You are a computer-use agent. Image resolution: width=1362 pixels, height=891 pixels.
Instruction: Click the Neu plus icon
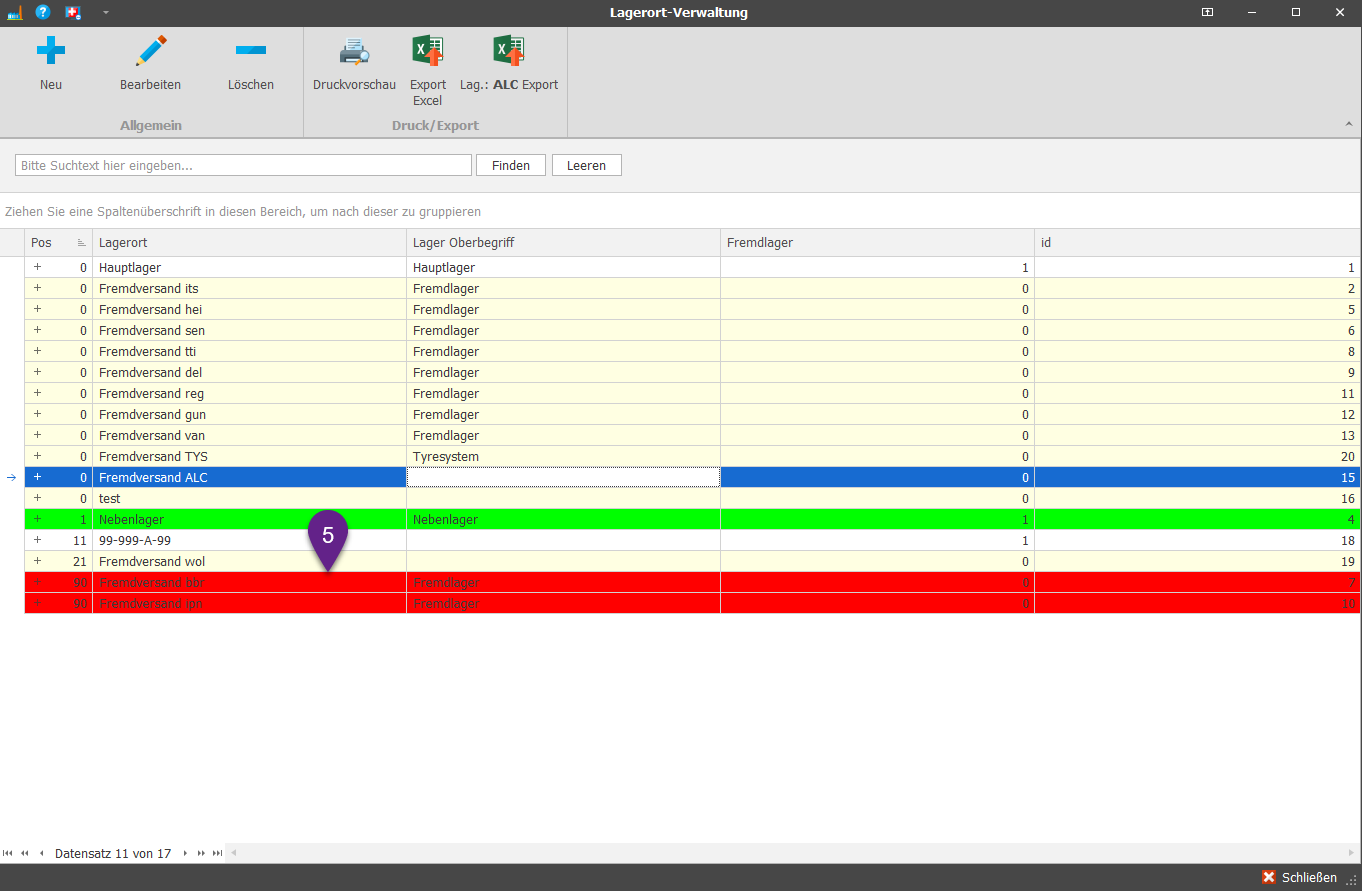[51, 50]
